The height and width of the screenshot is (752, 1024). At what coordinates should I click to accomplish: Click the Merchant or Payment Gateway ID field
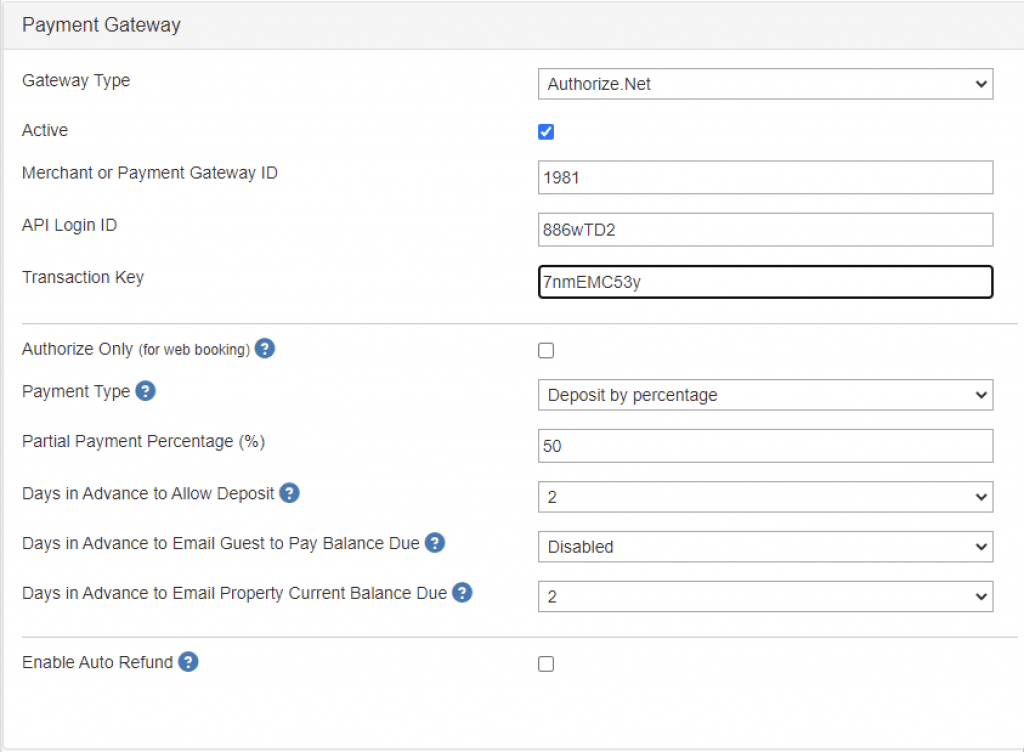pyautogui.click(x=765, y=178)
